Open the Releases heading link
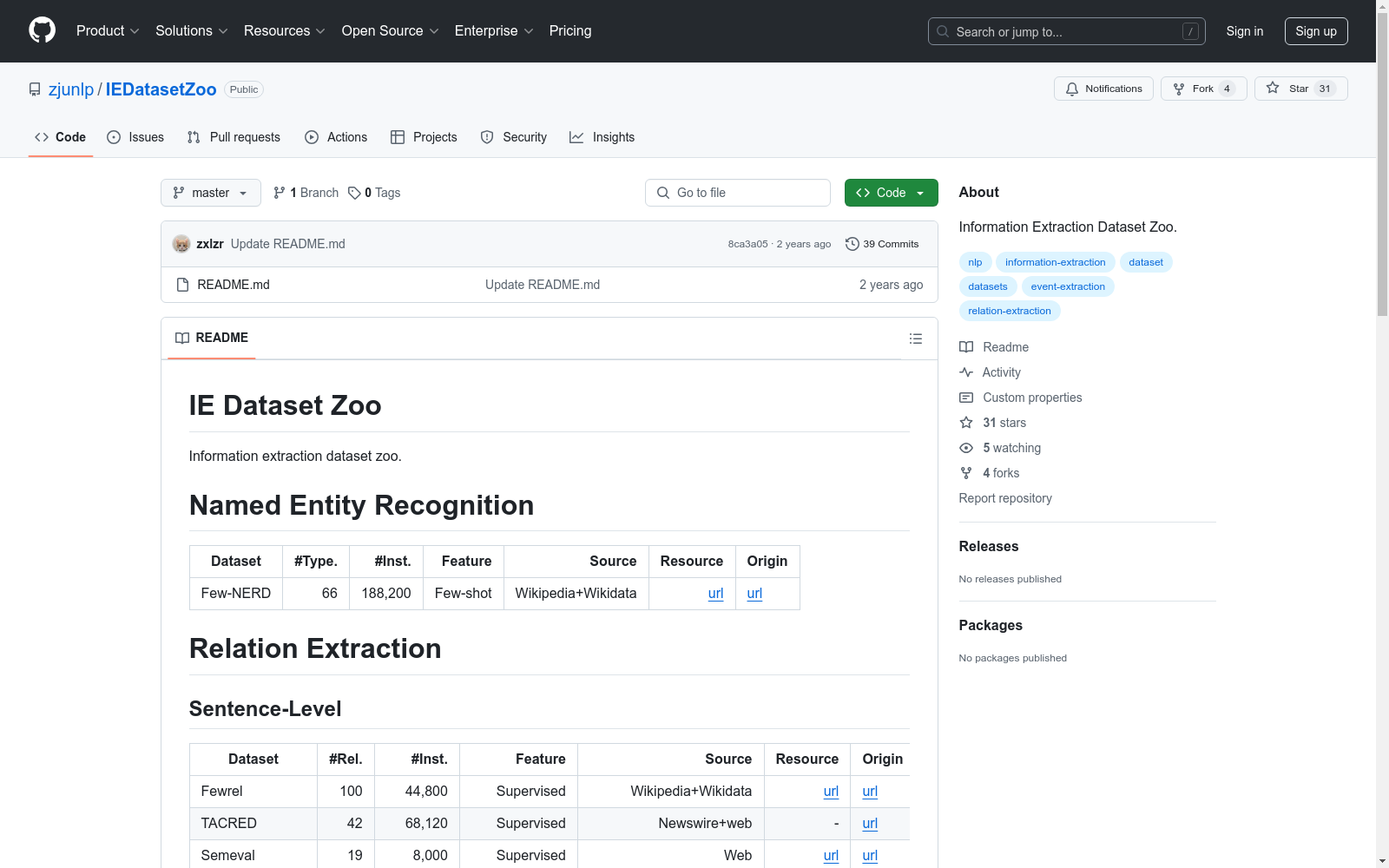Image resolution: width=1389 pixels, height=868 pixels. point(989,546)
